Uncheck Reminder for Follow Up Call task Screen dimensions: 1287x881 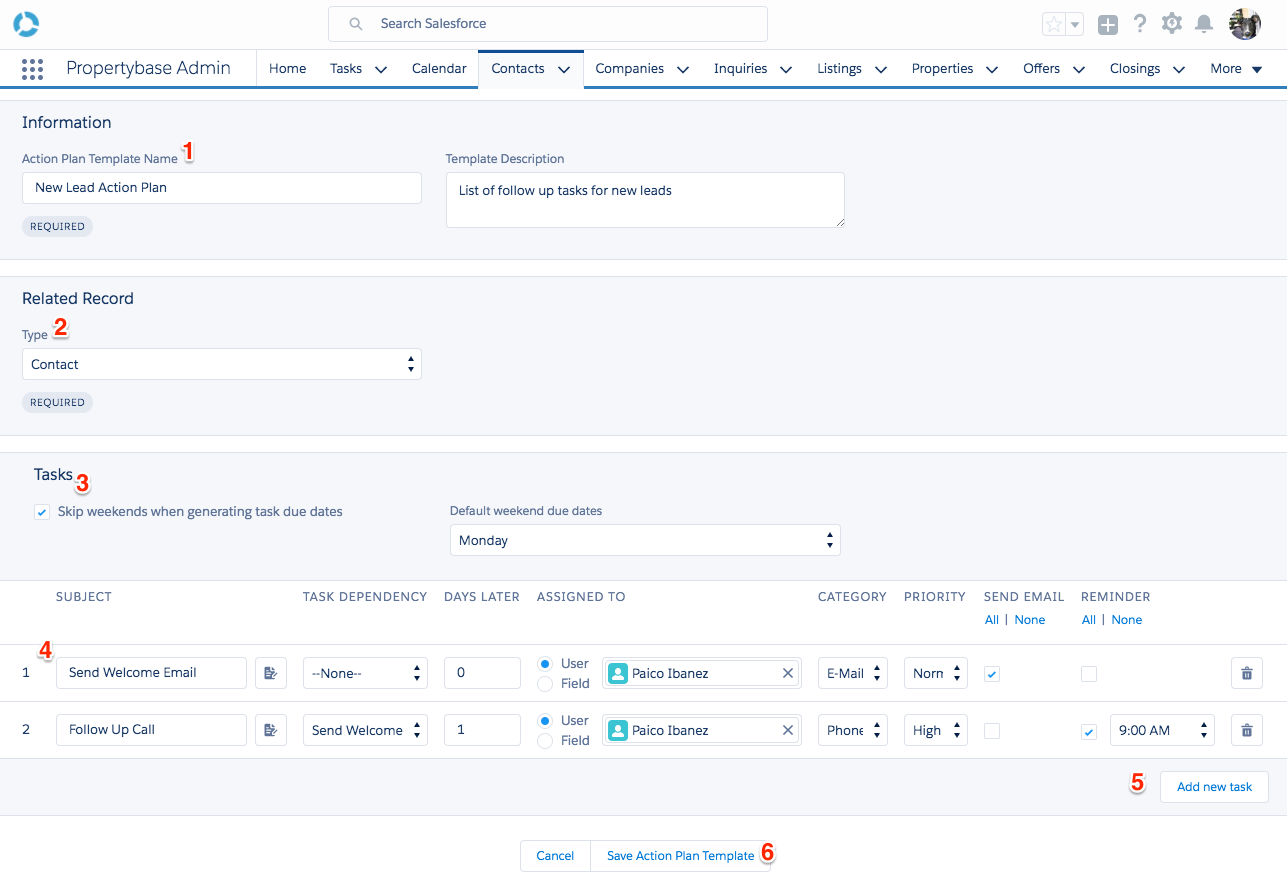[x=1089, y=731]
